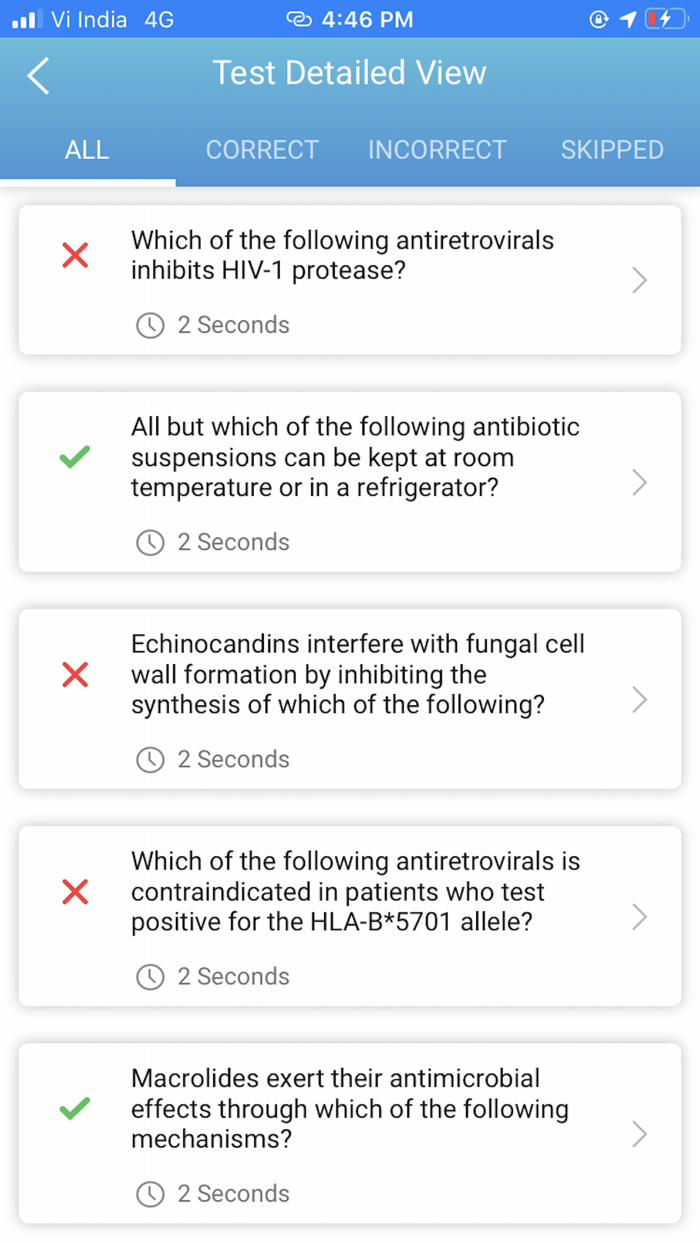Switch to the CORRECT tab
Viewport: 700px width, 1244px height.
tap(262, 150)
